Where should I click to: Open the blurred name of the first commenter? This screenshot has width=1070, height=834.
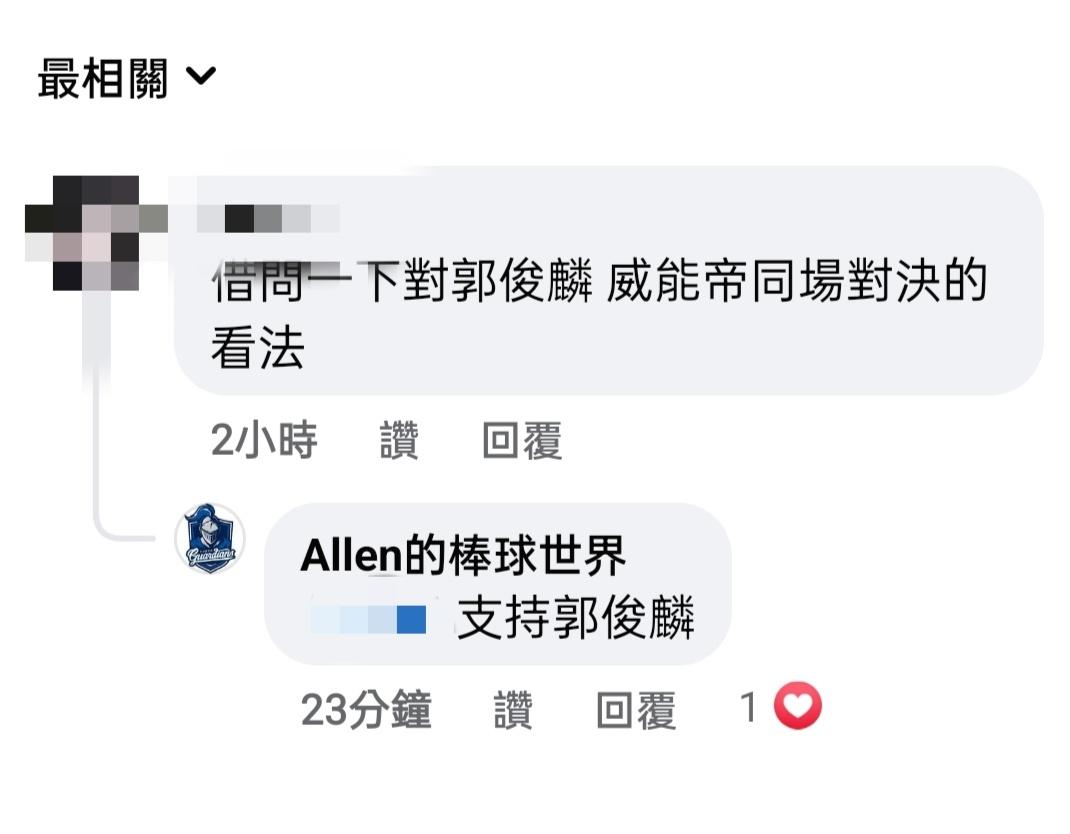click(268, 218)
